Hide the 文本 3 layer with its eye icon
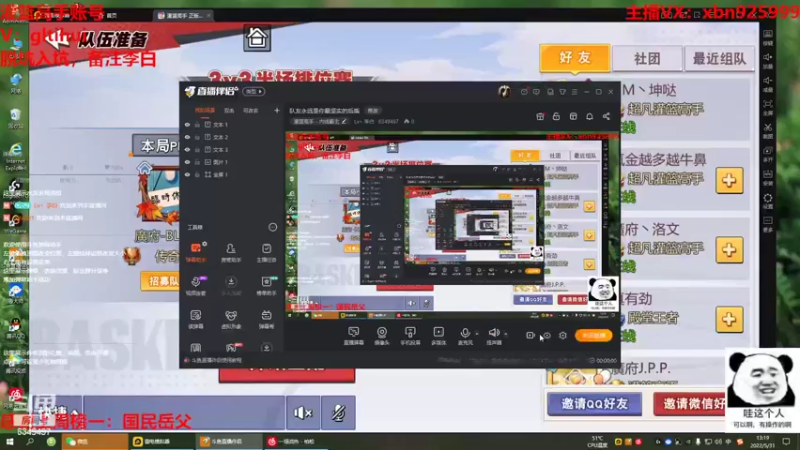The height and width of the screenshot is (450, 800). (187, 149)
